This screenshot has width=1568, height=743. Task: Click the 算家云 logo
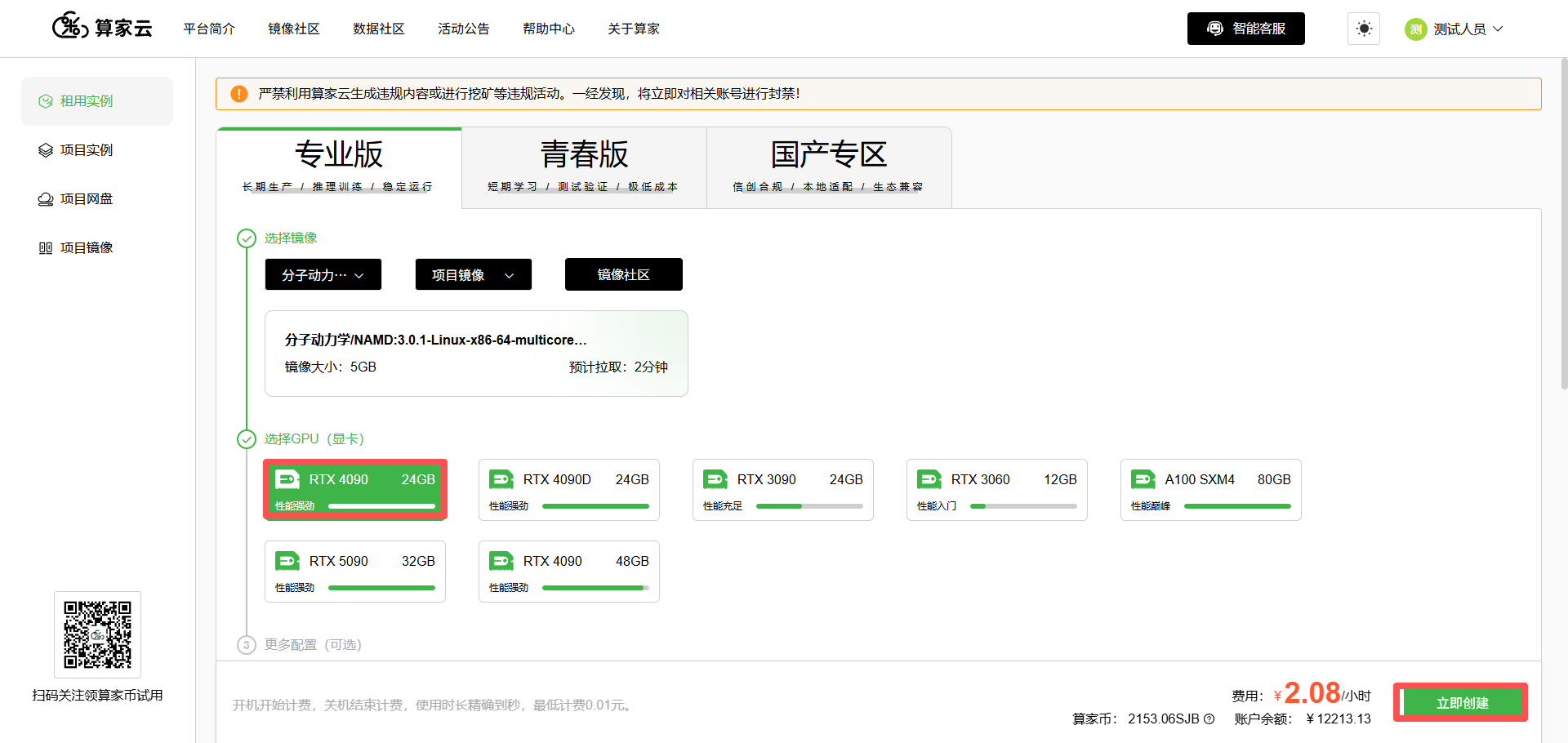[102, 27]
